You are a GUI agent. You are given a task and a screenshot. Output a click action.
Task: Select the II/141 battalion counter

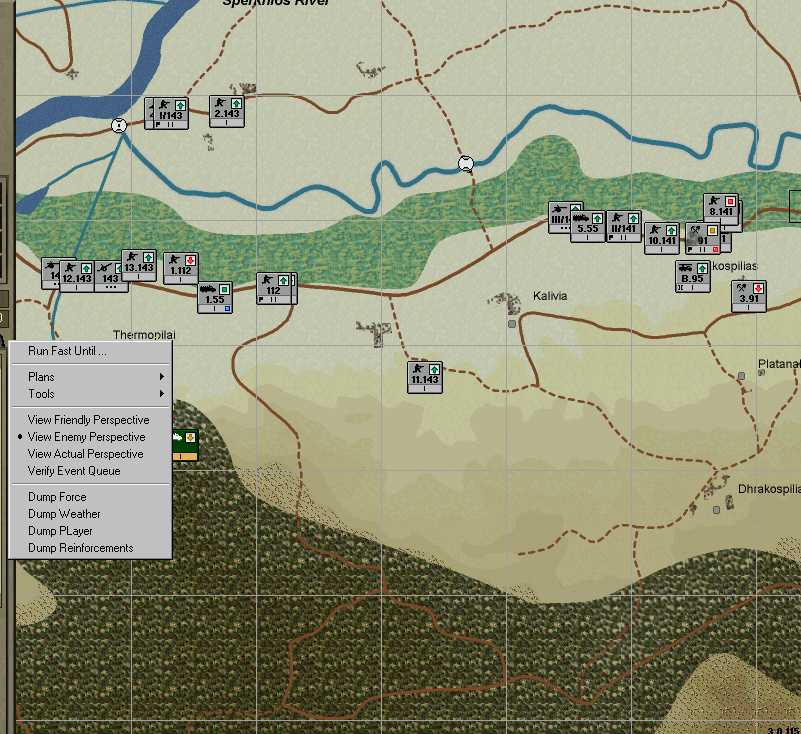pyautogui.click(x=624, y=226)
